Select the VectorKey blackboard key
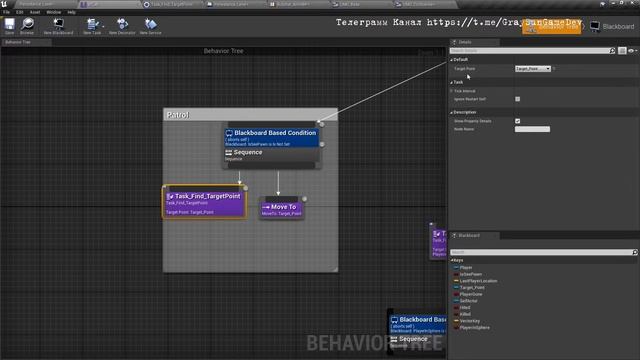Image resolution: width=640 pixels, height=360 pixels. (470, 321)
